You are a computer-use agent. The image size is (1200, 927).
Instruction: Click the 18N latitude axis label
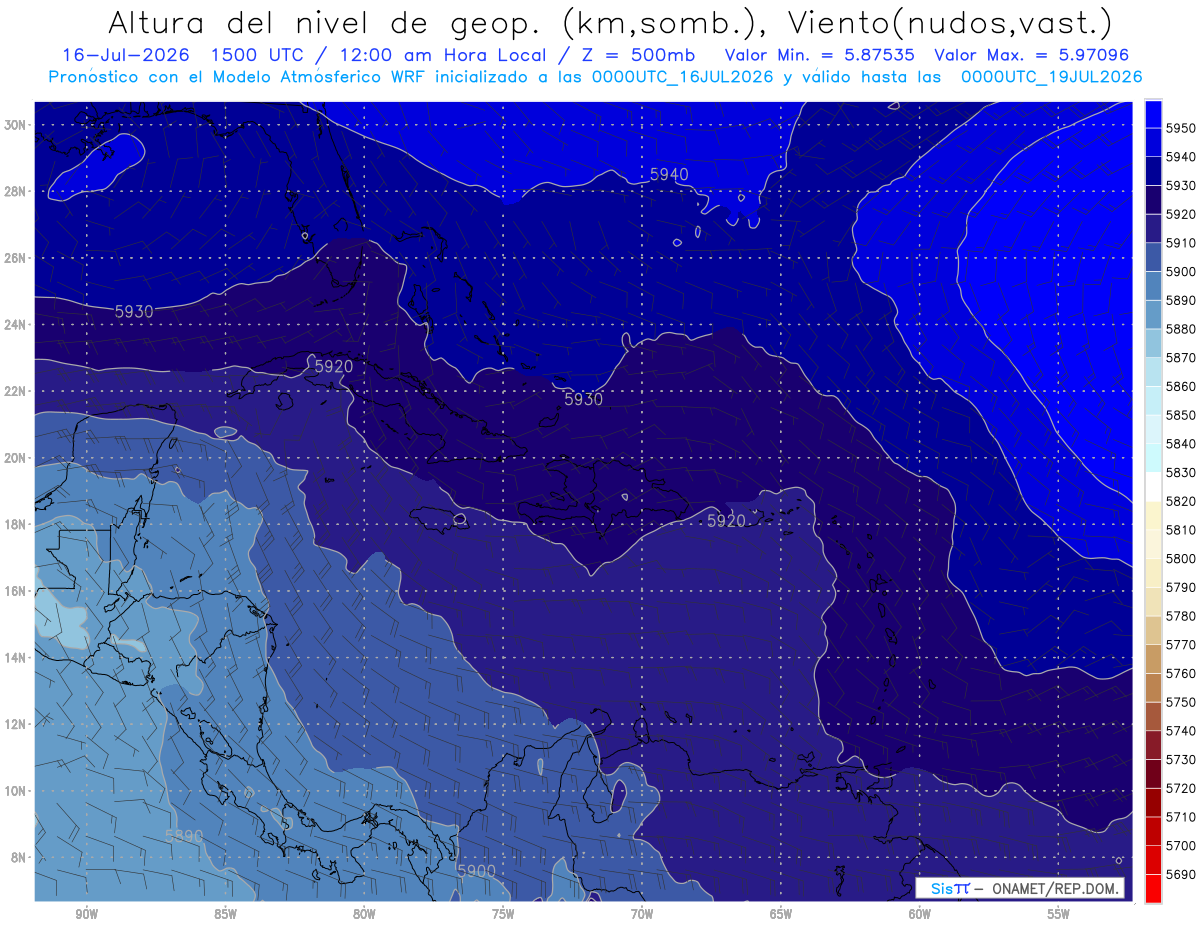(15, 524)
